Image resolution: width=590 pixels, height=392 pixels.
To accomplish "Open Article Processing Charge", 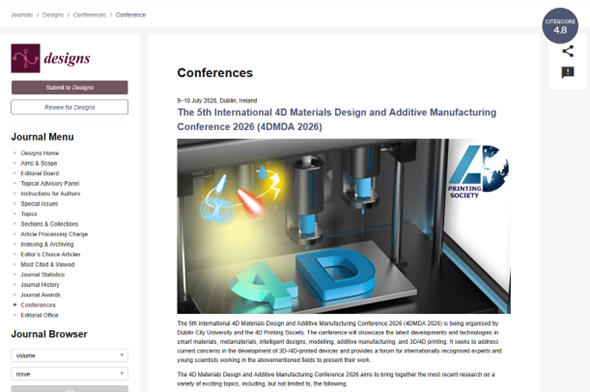I will [x=54, y=234].
